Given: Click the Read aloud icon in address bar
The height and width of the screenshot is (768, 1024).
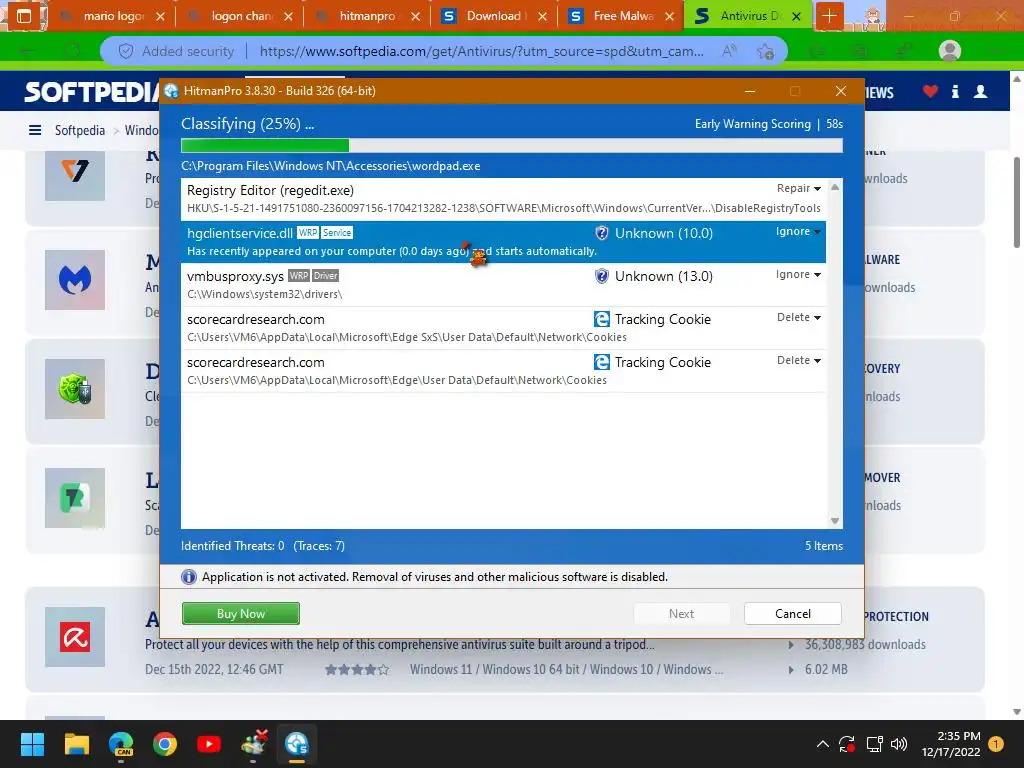Looking at the screenshot, I should click(729, 51).
